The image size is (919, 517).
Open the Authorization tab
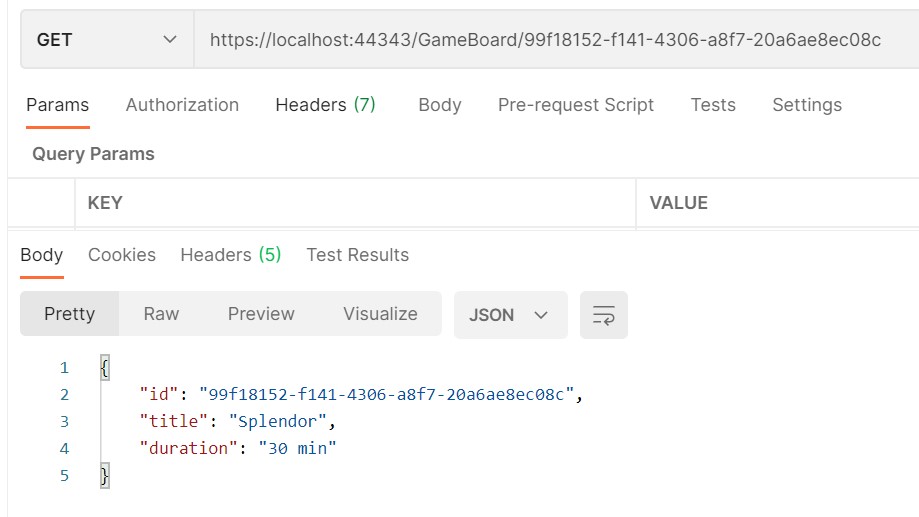pyautogui.click(x=182, y=105)
